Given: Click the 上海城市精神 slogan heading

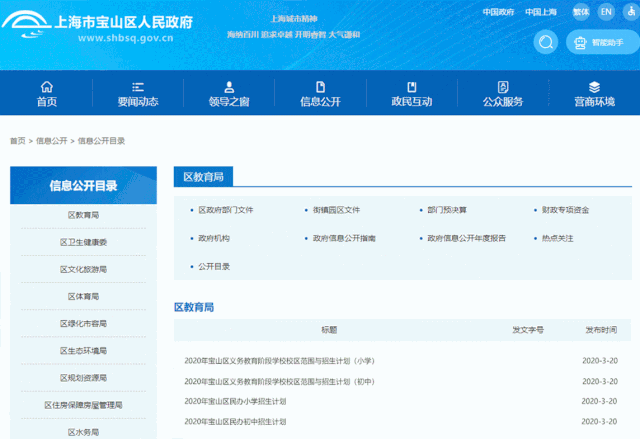Looking at the screenshot, I should click(294, 19).
